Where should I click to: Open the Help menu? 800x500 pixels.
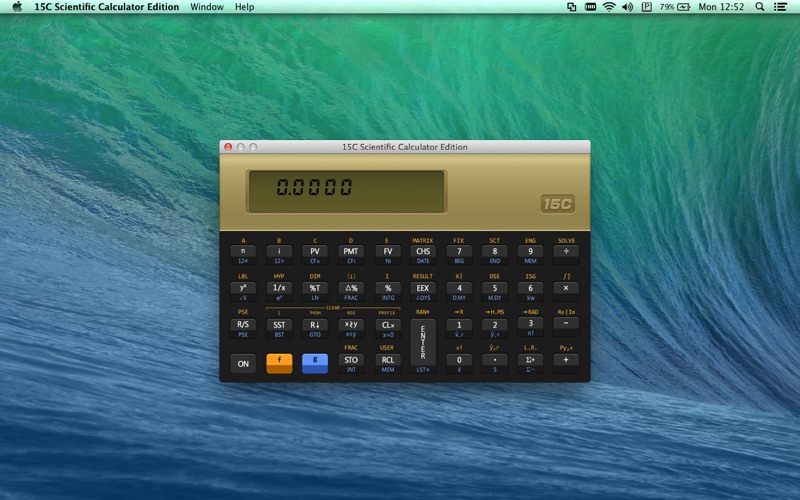[x=244, y=7]
